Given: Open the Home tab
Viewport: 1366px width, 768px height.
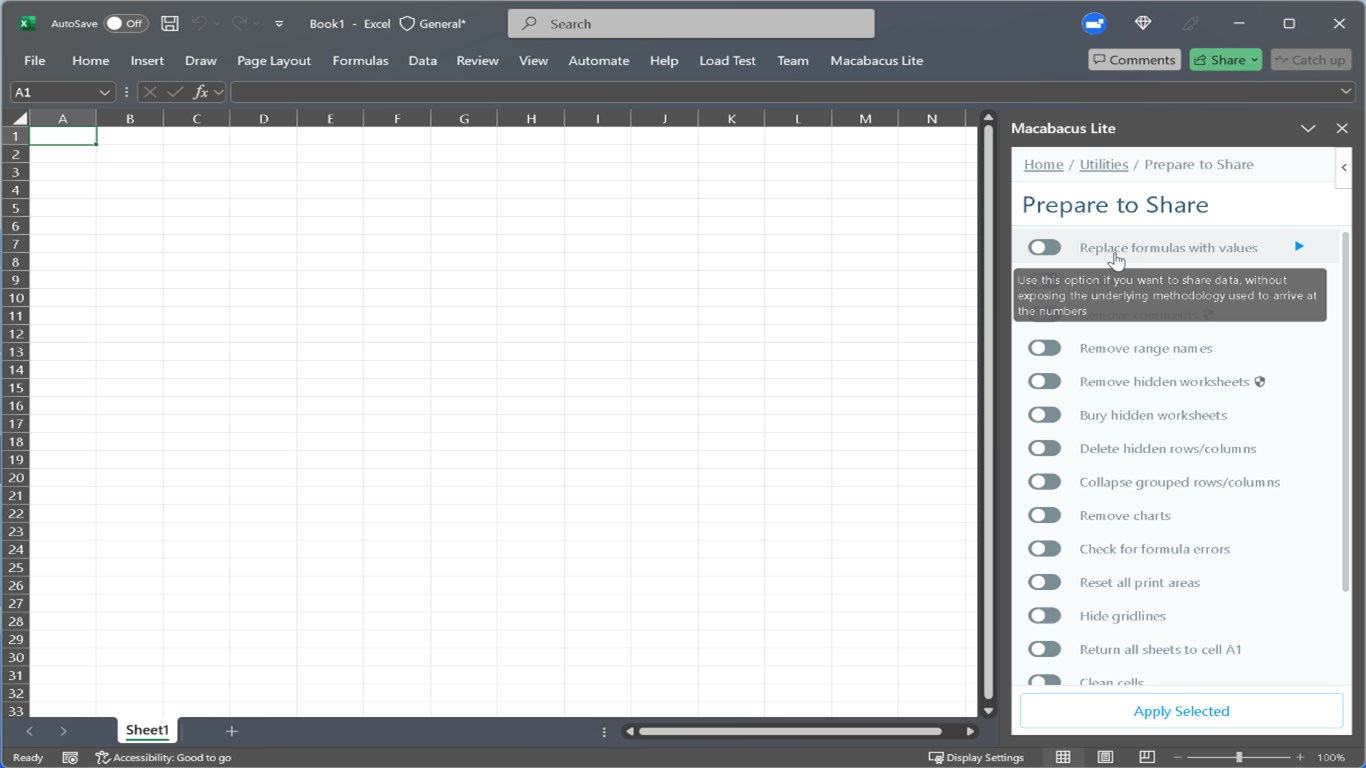Looking at the screenshot, I should [90, 60].
